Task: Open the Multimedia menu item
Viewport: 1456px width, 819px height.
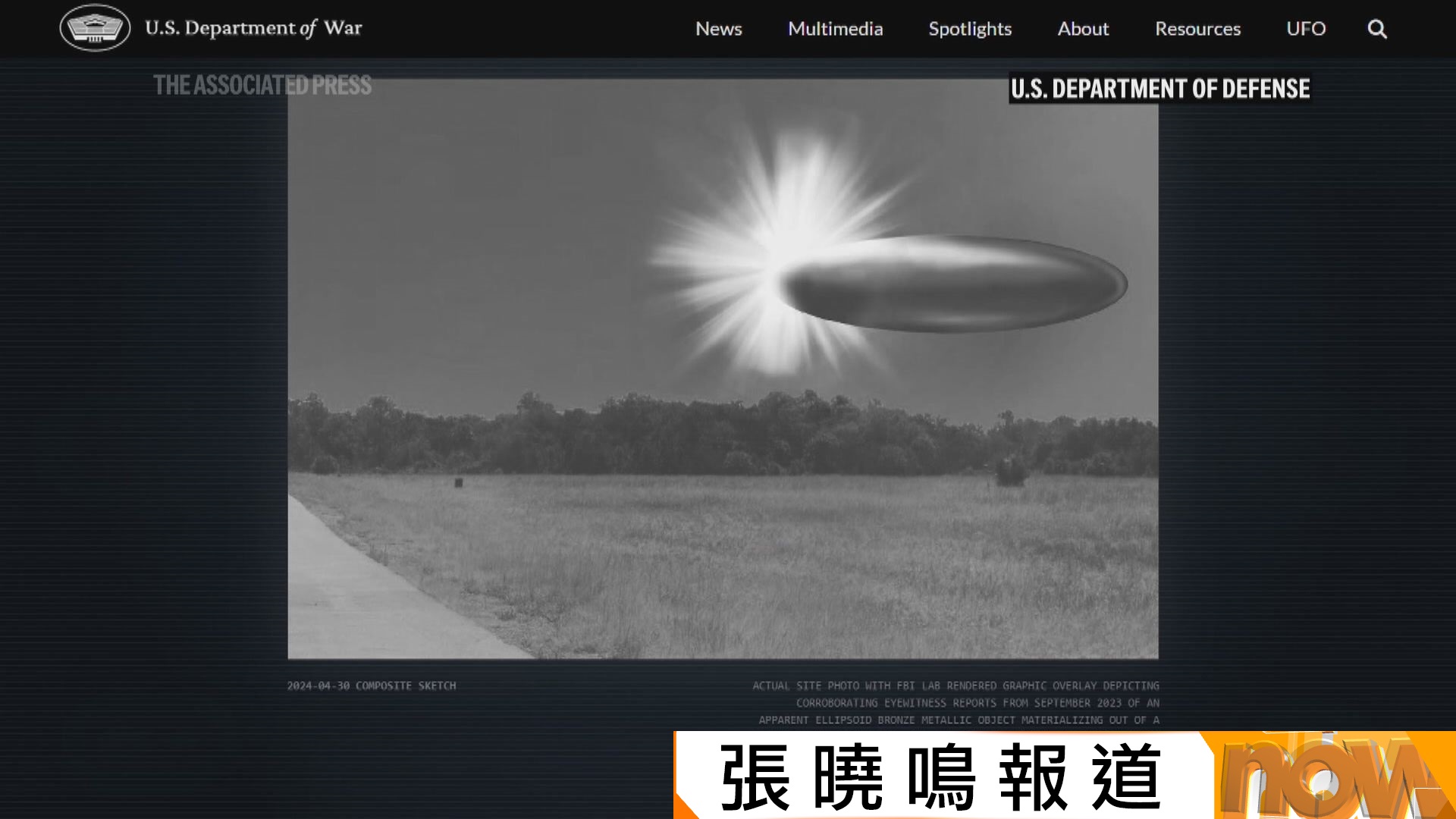Action: 835,29
